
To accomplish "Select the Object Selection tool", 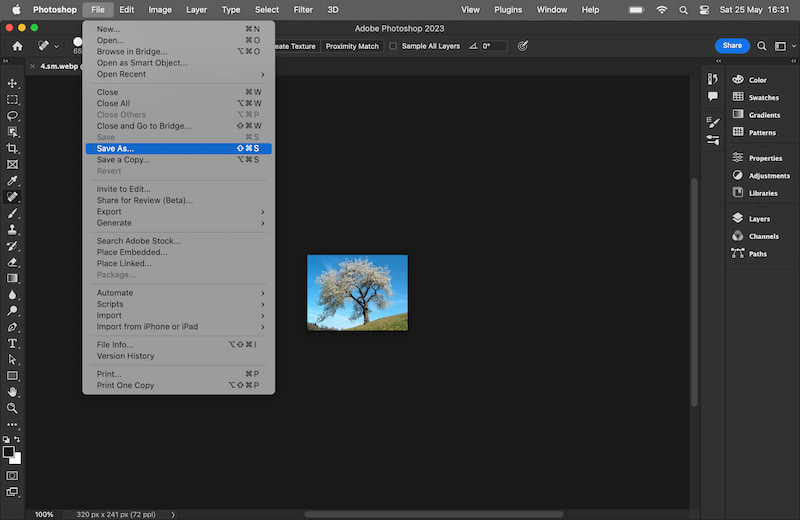I will pos(12,132).
